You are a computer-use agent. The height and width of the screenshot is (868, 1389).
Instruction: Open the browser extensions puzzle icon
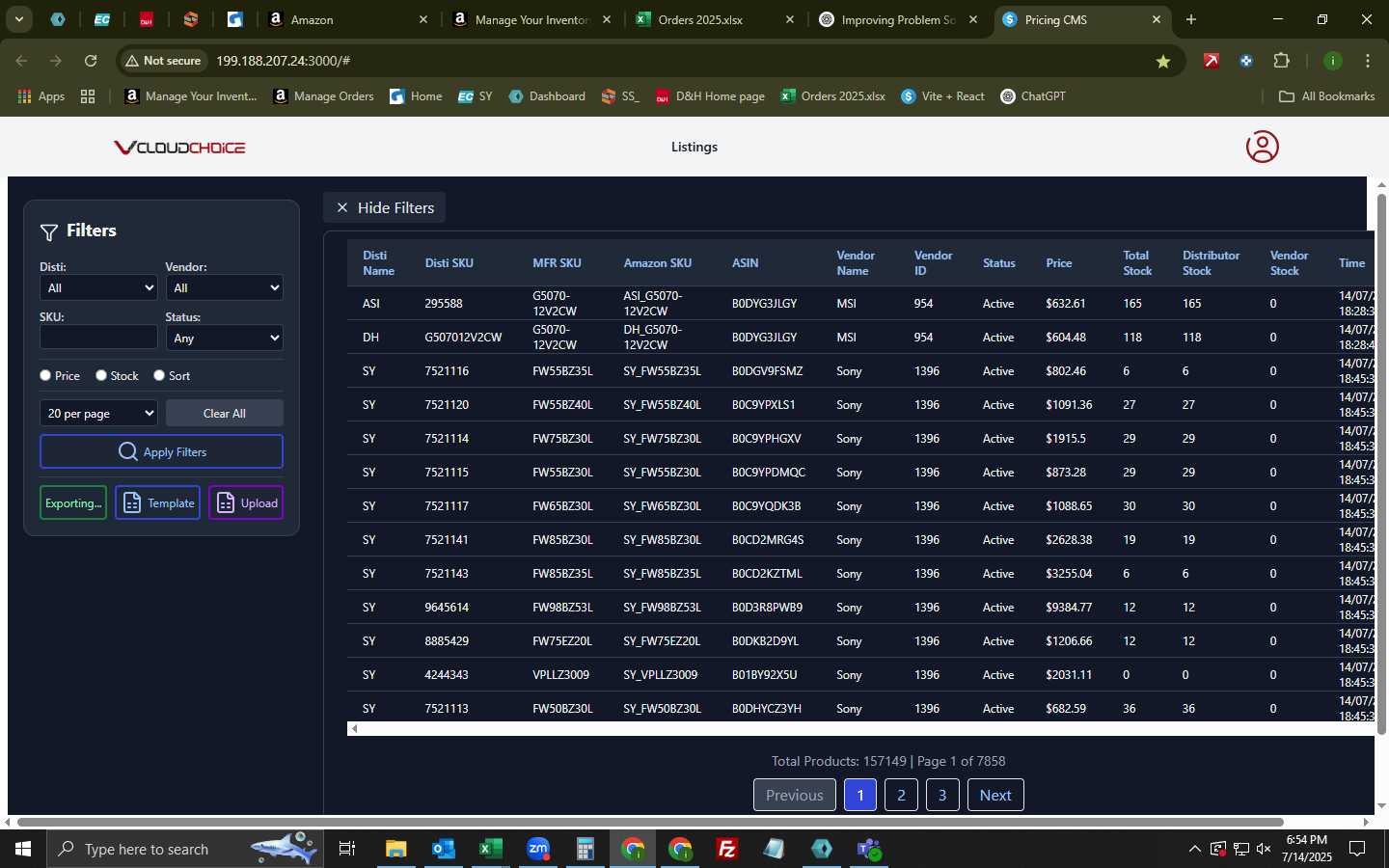click(x=1281, y=61)
